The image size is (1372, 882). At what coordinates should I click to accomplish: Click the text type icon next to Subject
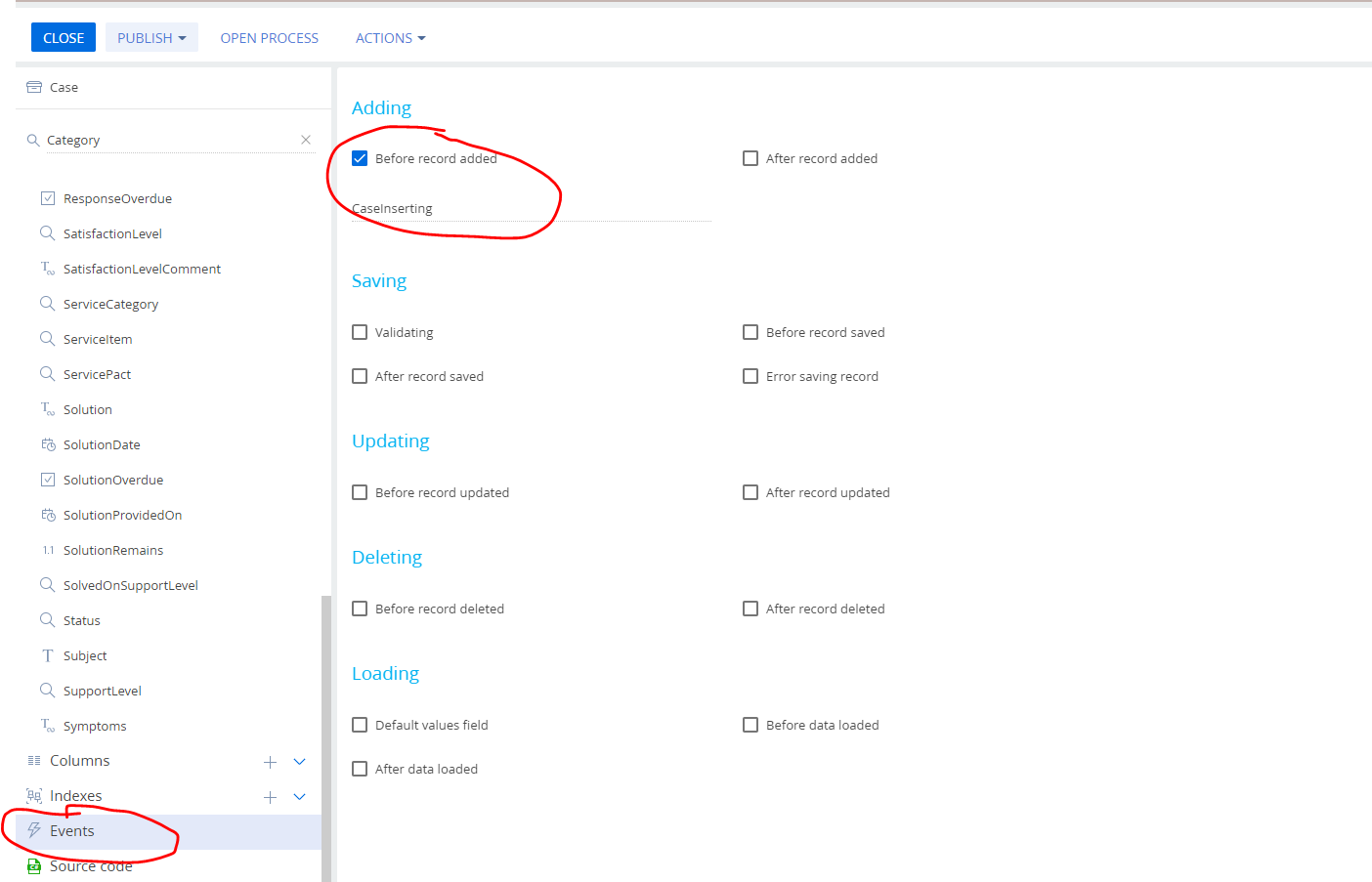[x=48, y=655]
